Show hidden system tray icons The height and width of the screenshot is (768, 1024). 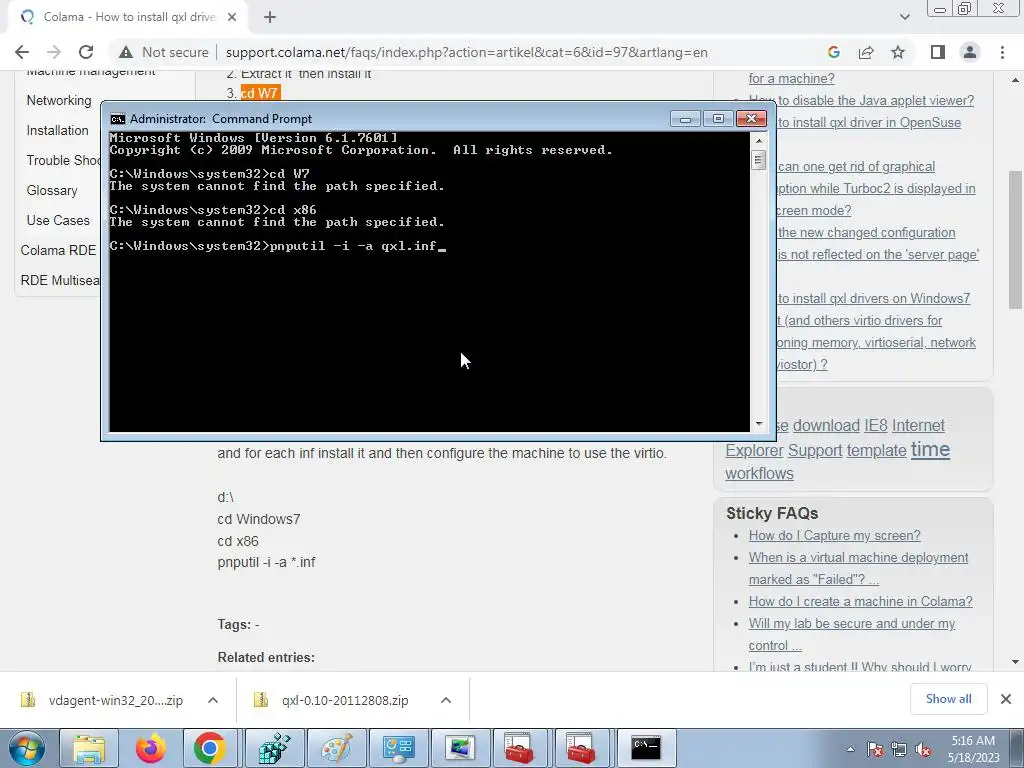tap(850, 750)
